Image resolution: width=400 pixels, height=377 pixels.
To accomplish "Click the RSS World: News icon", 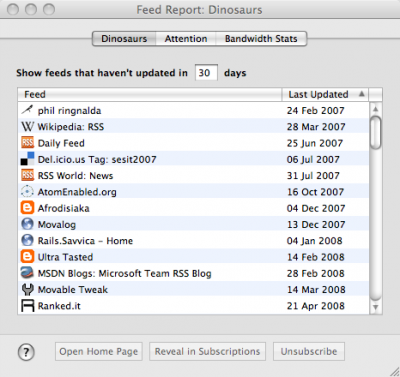I will pyautogui.click(x=27, y=175).
